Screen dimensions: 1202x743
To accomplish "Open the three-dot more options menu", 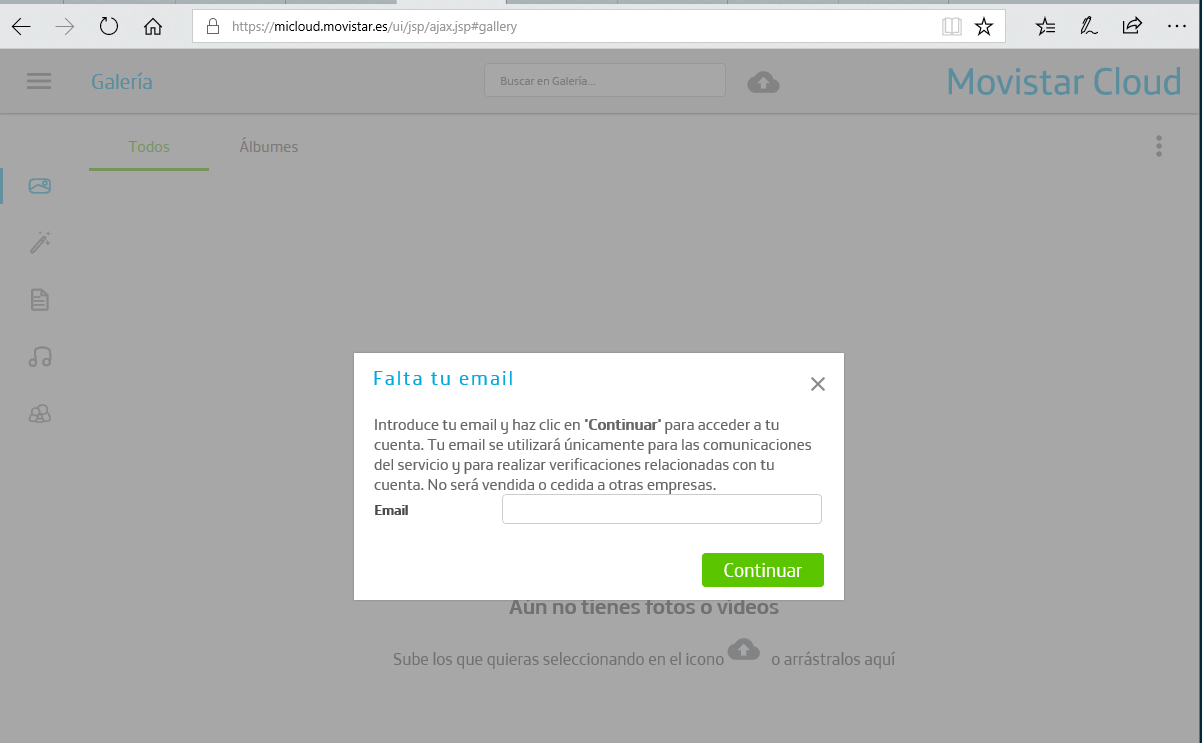I will coord(1158,147).
